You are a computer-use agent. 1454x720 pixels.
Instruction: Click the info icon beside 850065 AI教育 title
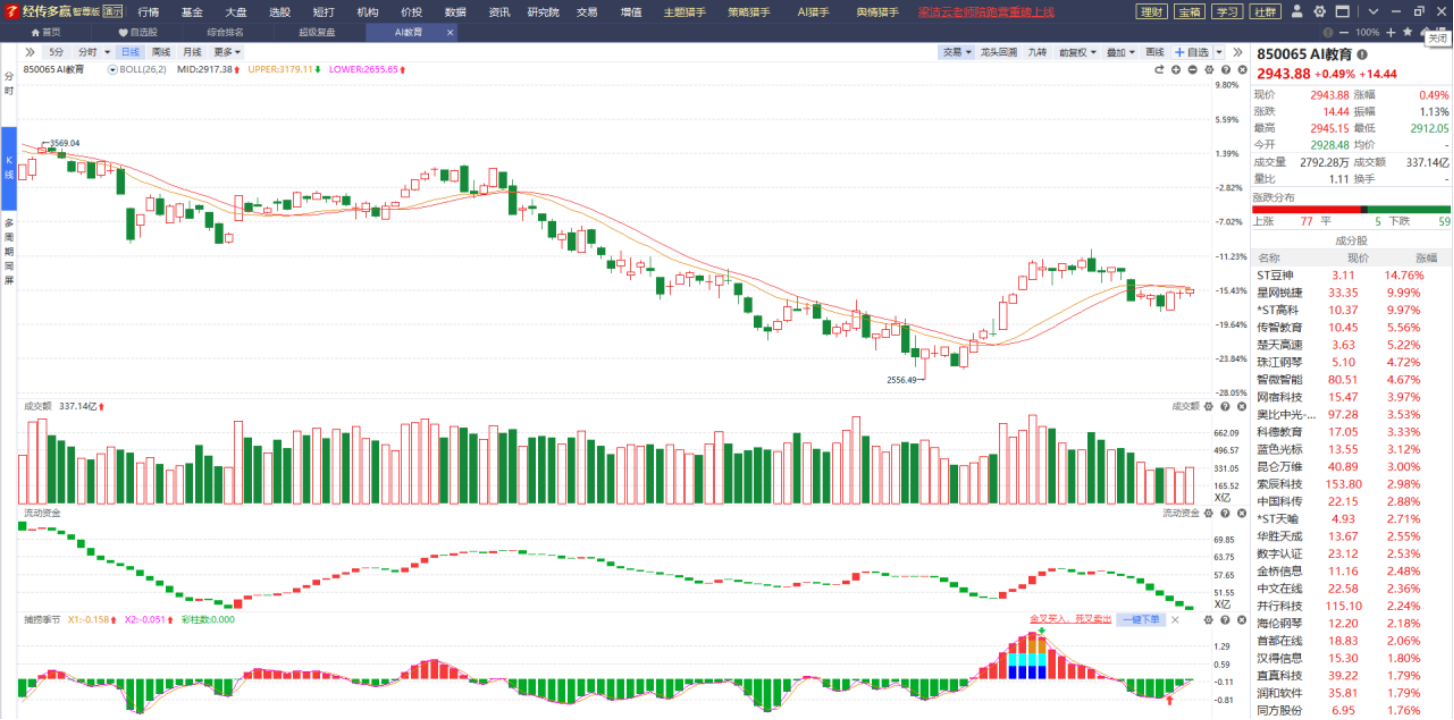[x=1362, y=55]
